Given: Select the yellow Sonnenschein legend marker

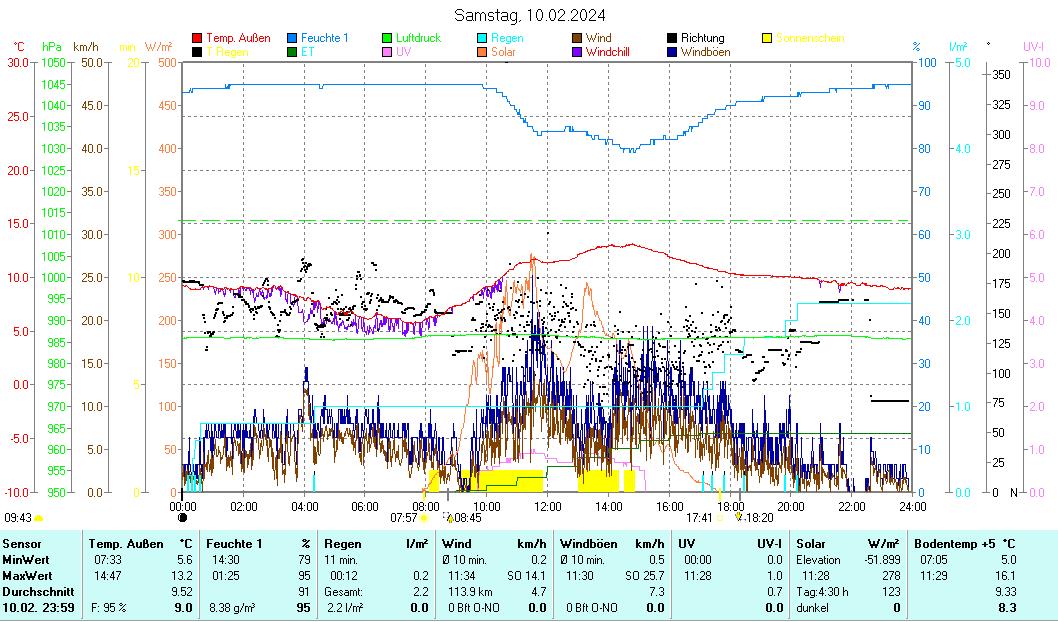Looking at the screenshot, I should pos(767,38).
